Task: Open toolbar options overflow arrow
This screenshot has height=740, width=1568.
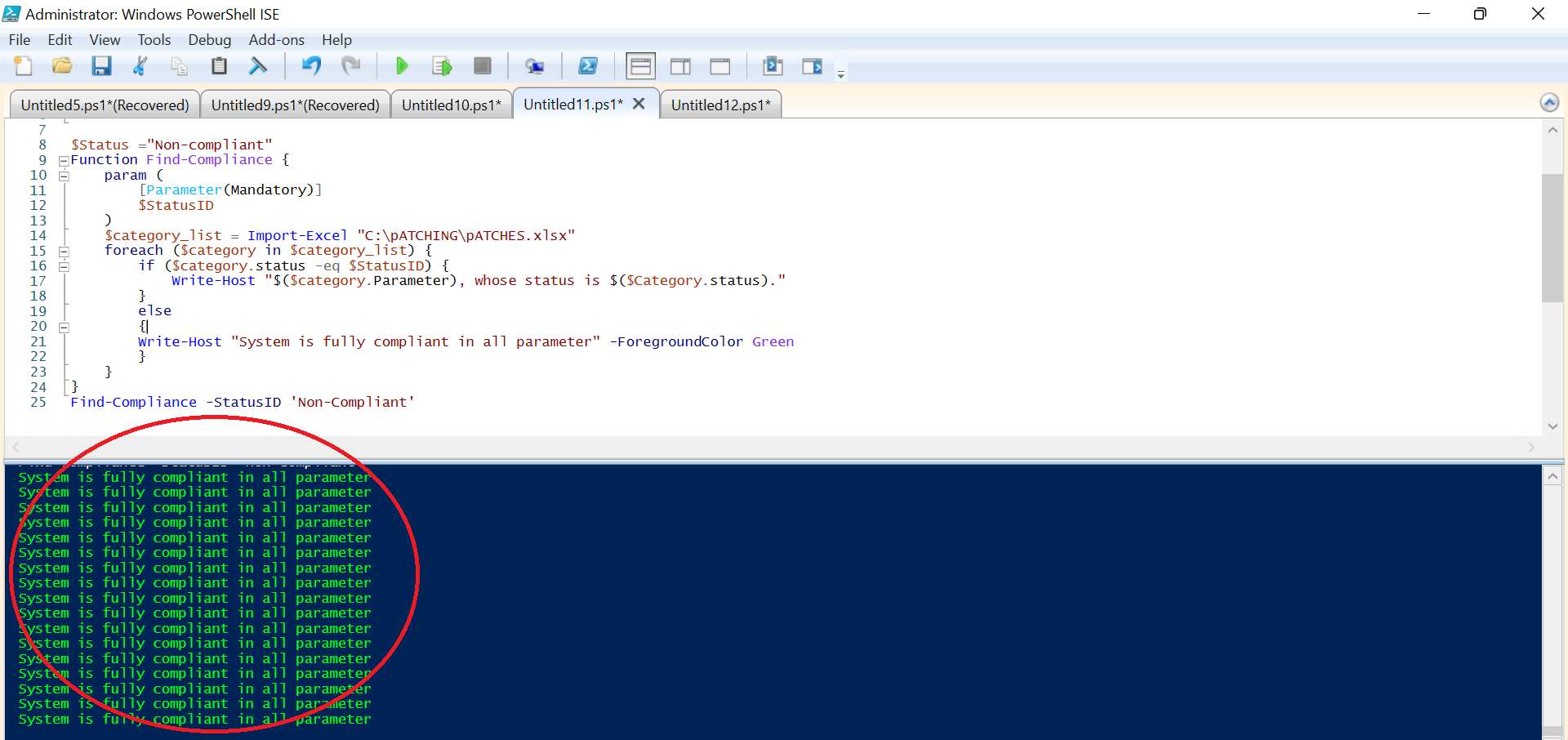Action: (841, 74)
